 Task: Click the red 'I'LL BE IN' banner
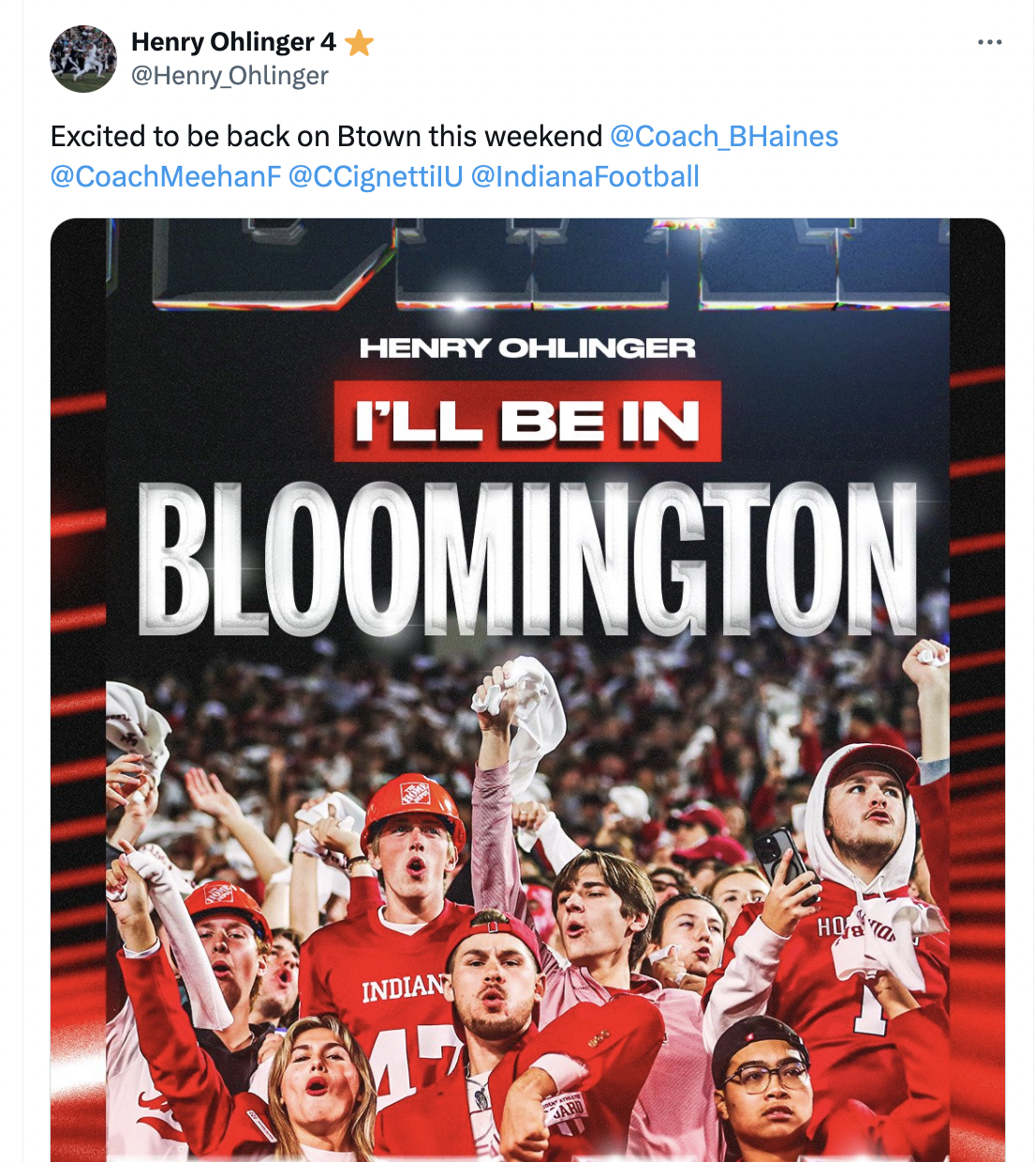click(x=527, y=422)
